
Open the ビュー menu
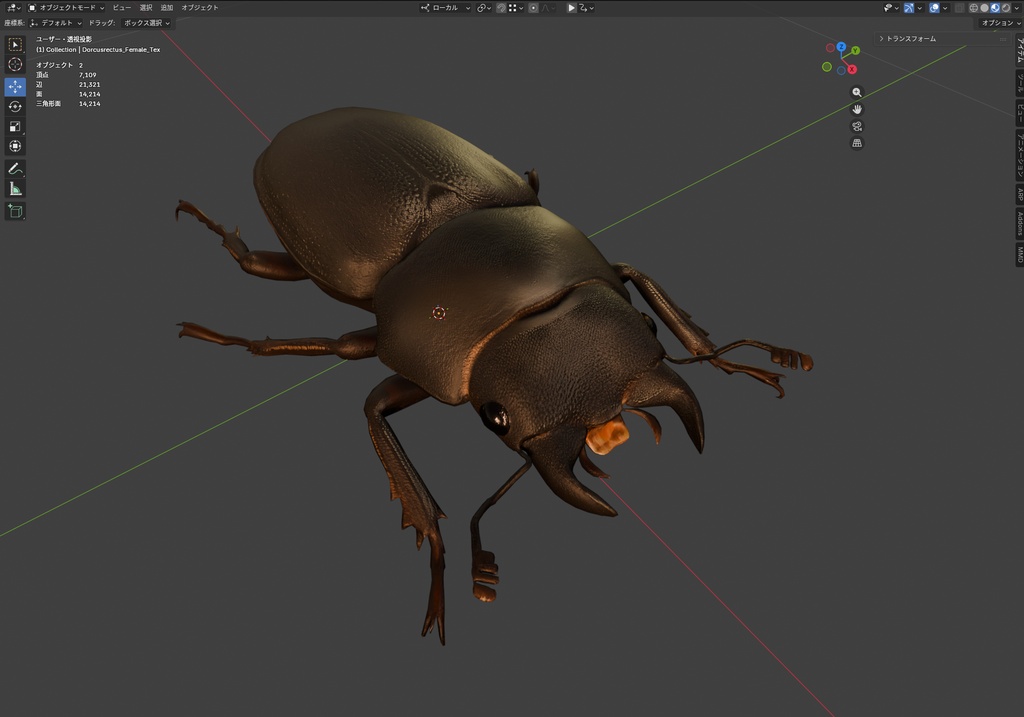121,8
